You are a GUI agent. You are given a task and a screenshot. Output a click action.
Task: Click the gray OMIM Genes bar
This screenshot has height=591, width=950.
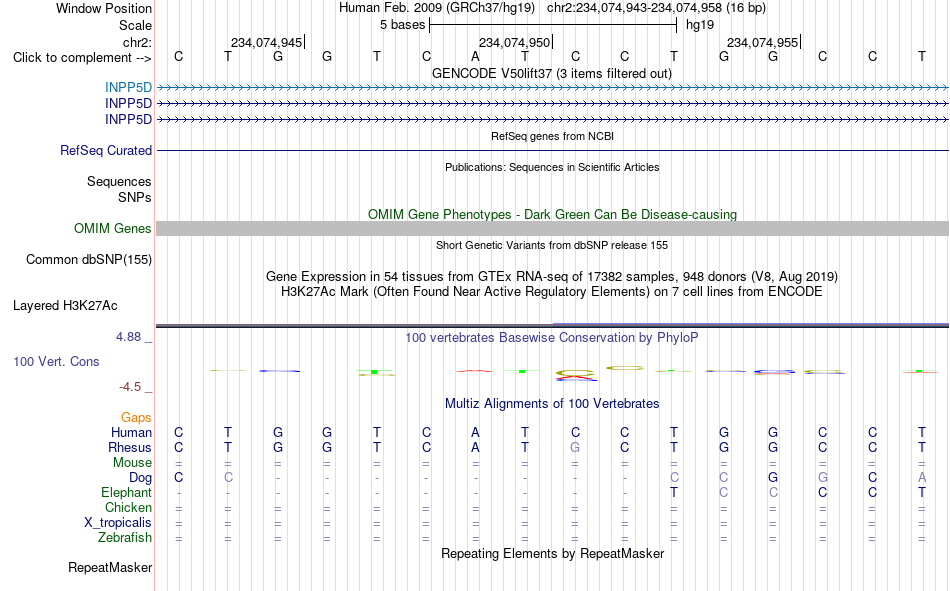[x=552, y=229]
